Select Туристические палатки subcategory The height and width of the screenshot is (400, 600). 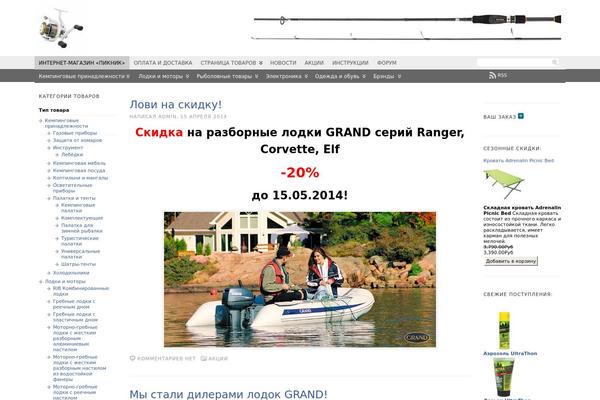point(80,241)
